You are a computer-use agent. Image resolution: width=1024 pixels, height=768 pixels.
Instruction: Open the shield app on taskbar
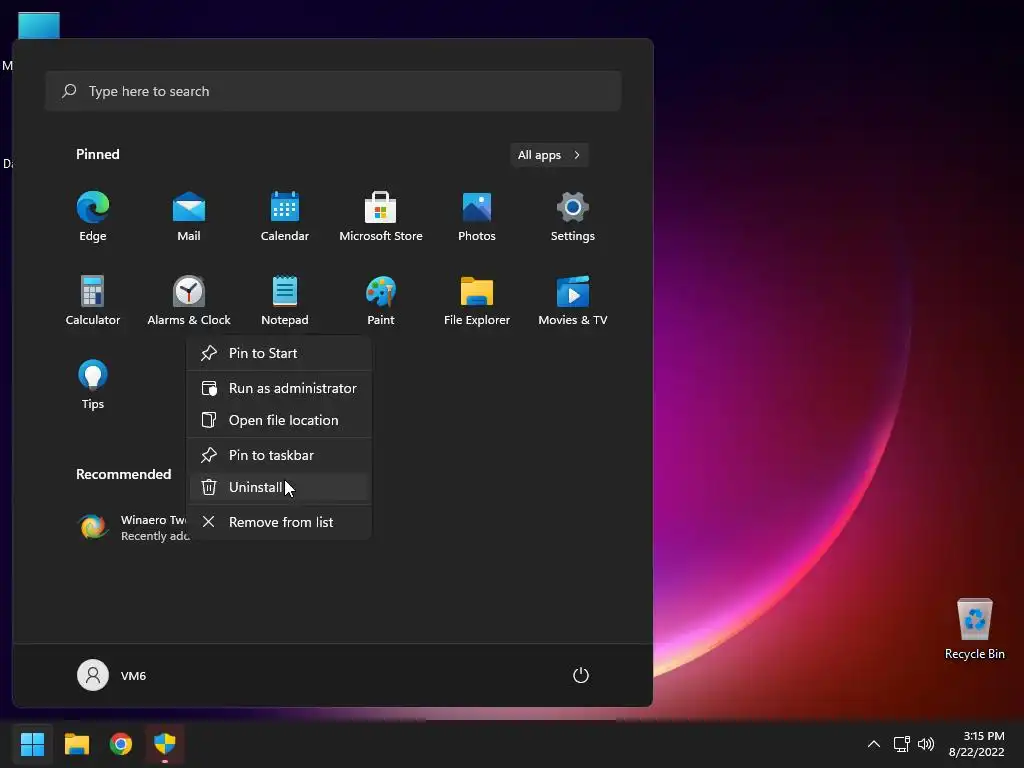click(165, 744)
